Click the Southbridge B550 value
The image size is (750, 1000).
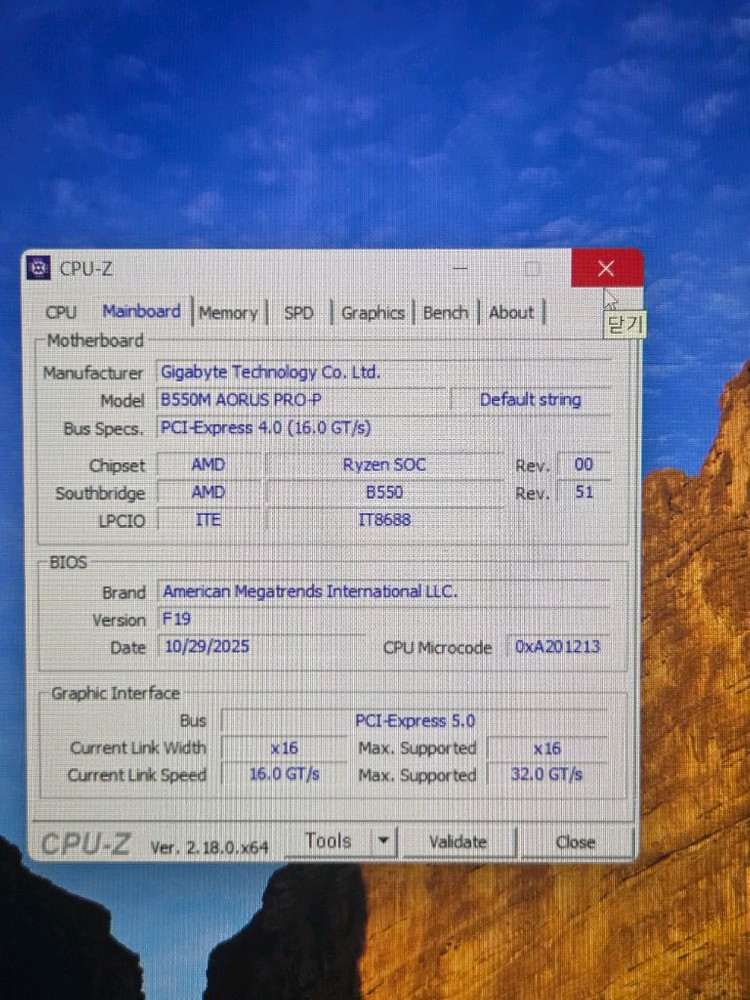(x=384, y=493)
